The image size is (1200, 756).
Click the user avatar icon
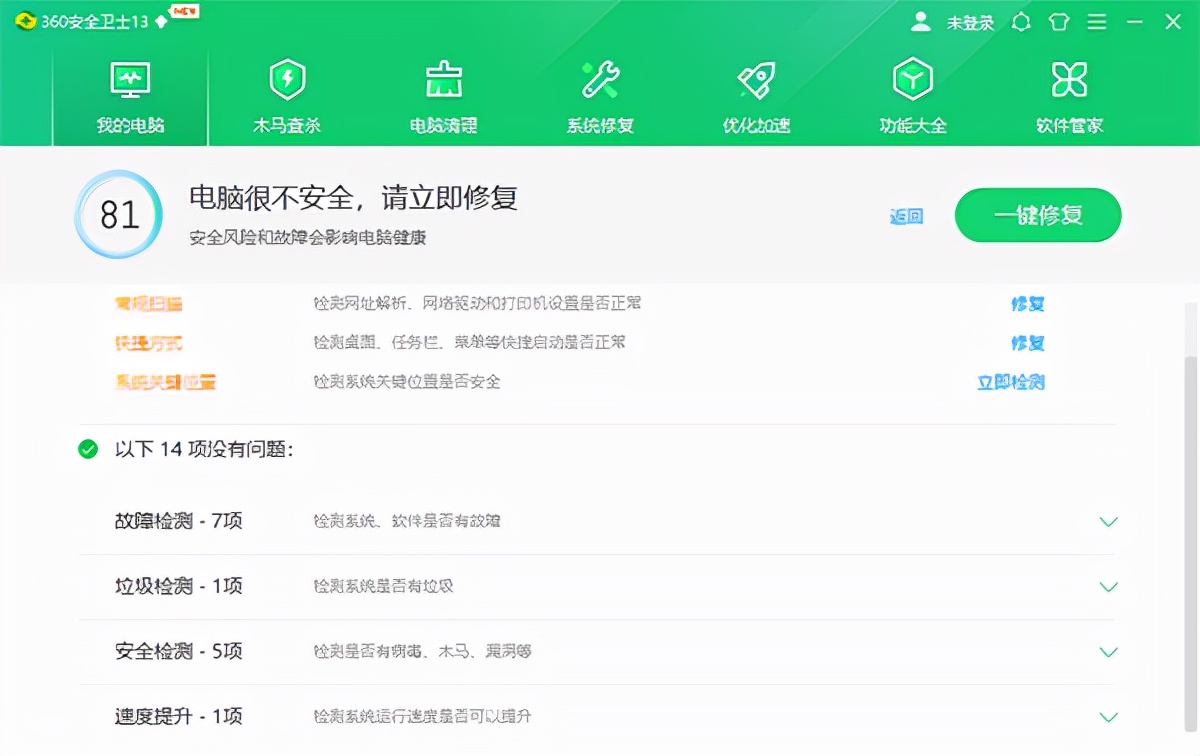(x=918, y=21)
